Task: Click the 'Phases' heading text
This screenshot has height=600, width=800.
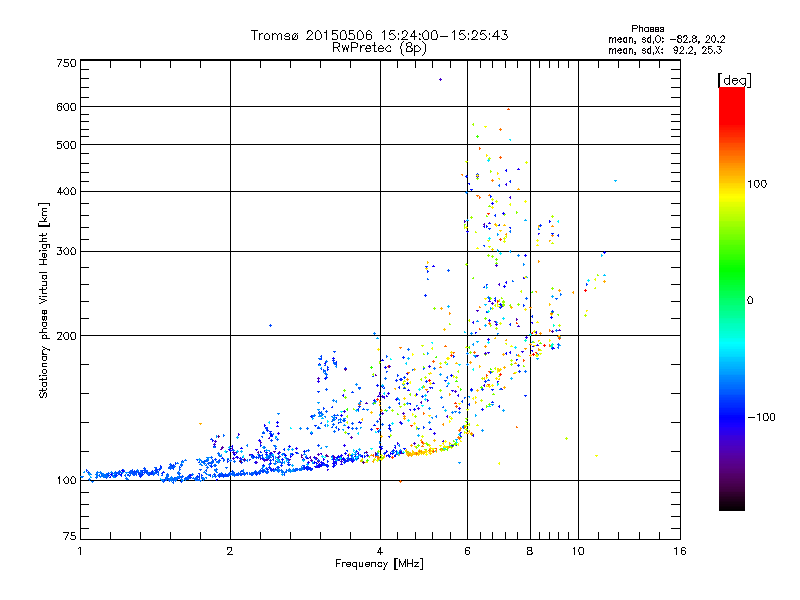Action: [x=647, y=29]
